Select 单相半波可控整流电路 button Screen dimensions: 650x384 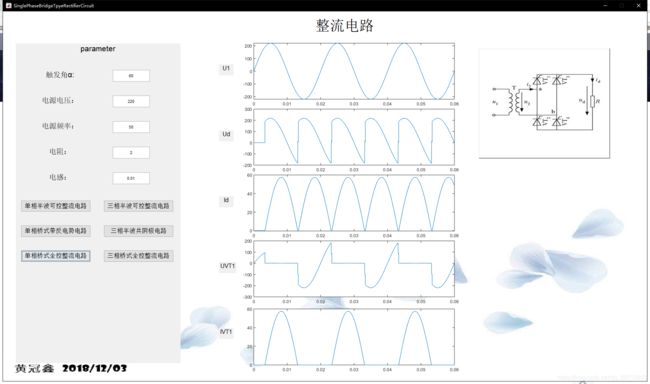(x=56, y=206)
